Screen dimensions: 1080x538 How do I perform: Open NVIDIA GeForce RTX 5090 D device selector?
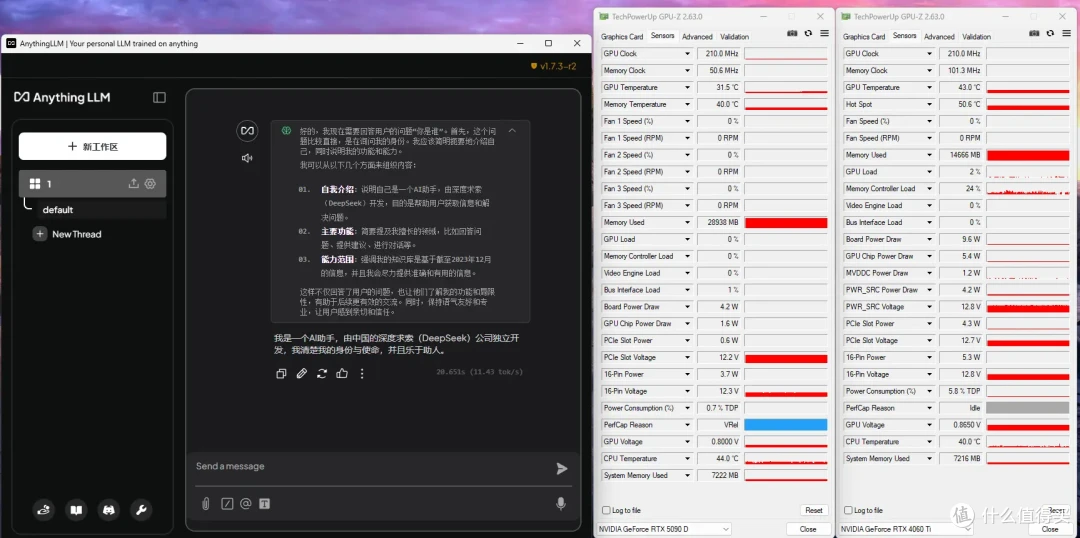[x=663, y=529]
